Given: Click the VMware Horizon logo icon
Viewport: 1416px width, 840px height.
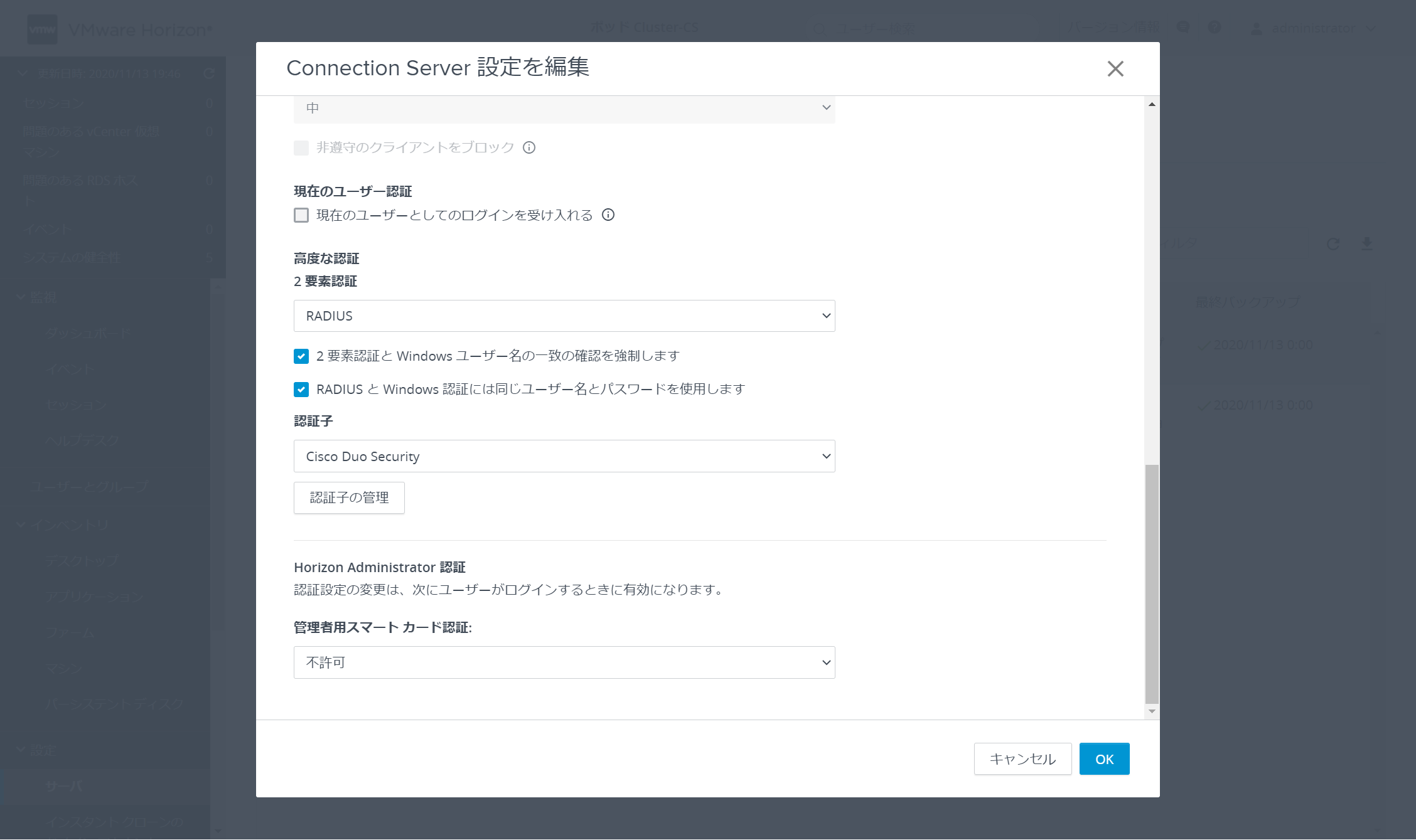Looking at the screenshot, I should [x=42, y=28].
